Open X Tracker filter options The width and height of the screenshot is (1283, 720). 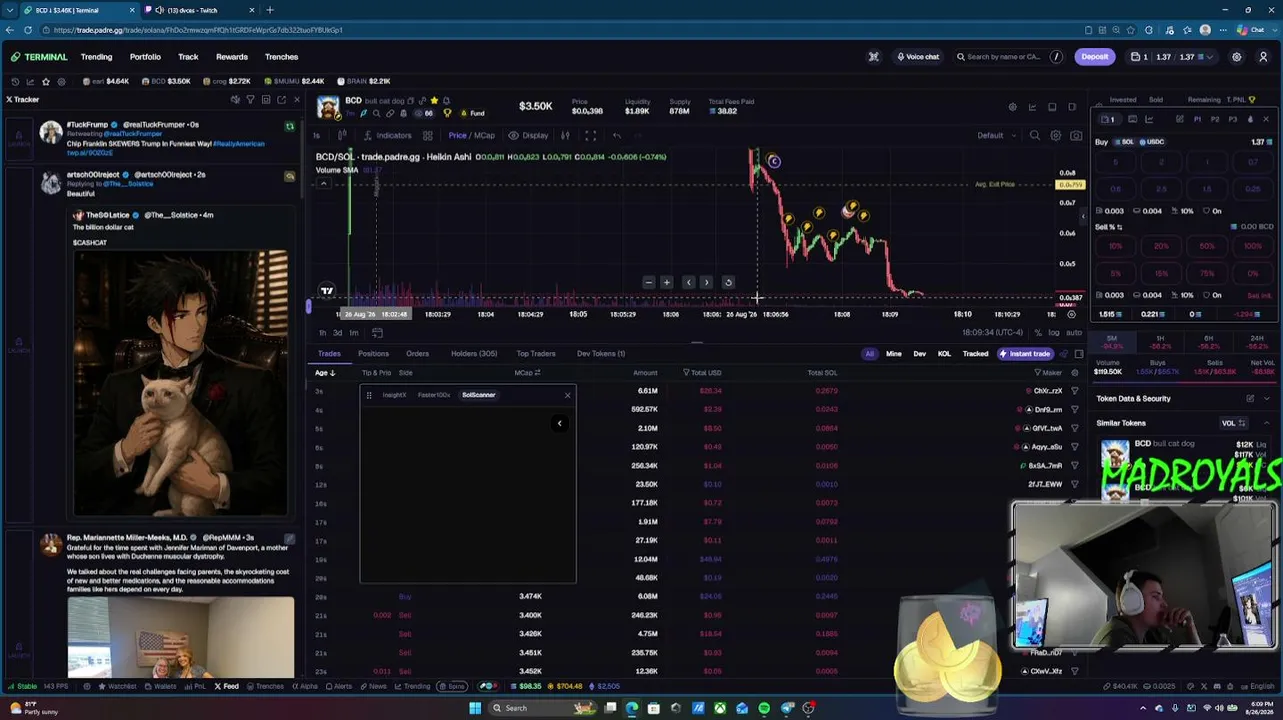[x=250, y=99]
